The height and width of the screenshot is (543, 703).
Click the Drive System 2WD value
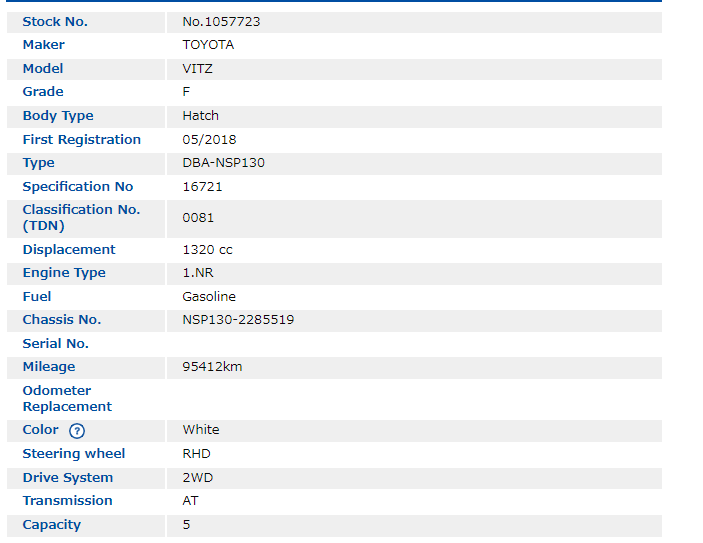click(x=197, y=478)
